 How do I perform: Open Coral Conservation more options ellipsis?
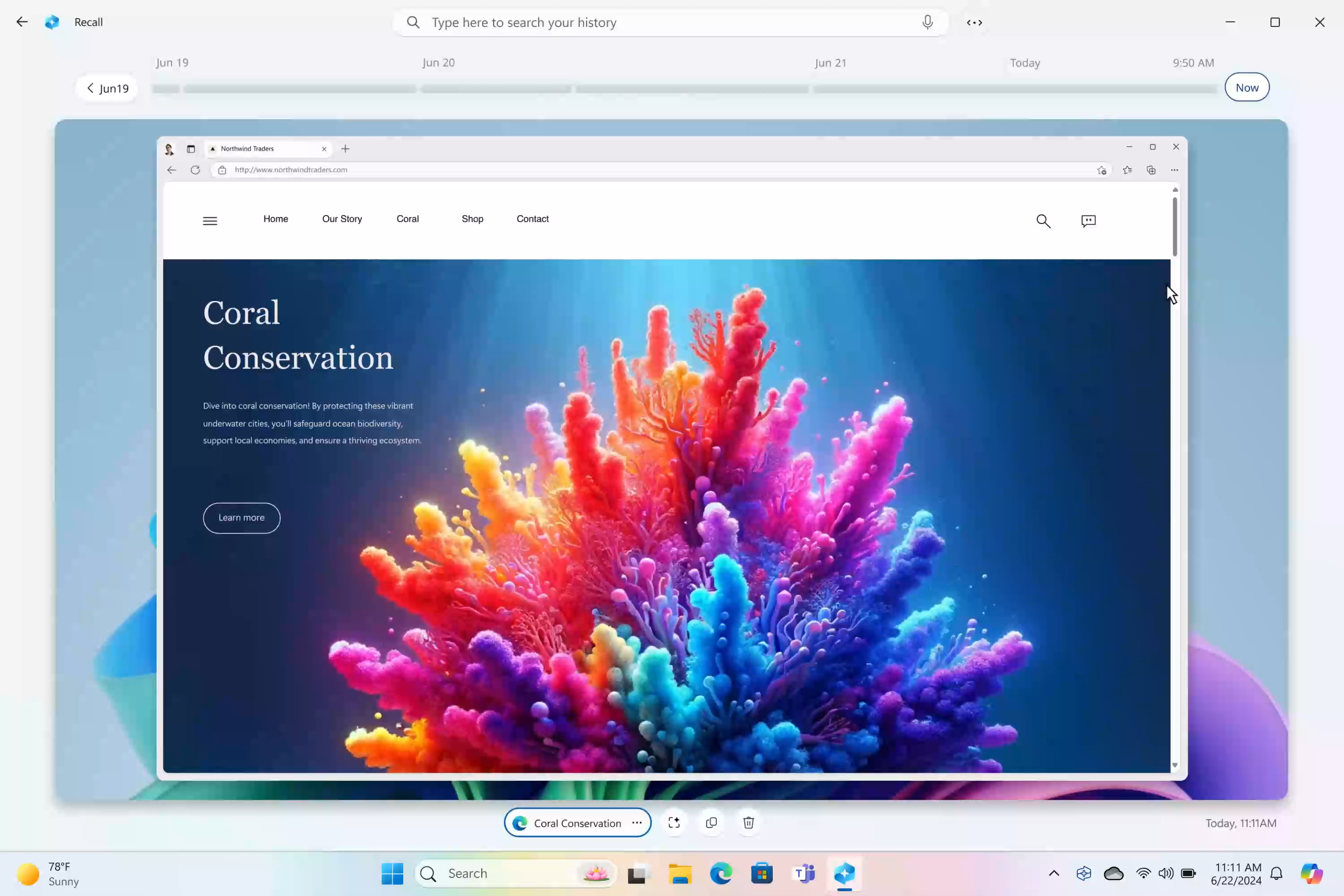click(637, 822)
